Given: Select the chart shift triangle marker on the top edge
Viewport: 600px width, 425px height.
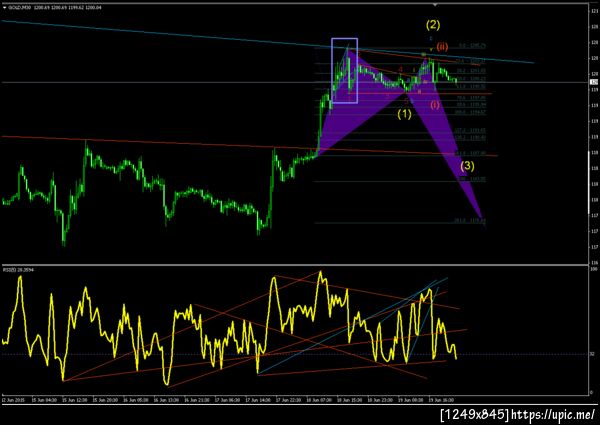Looking at the screenshot, I should [435, 5].
